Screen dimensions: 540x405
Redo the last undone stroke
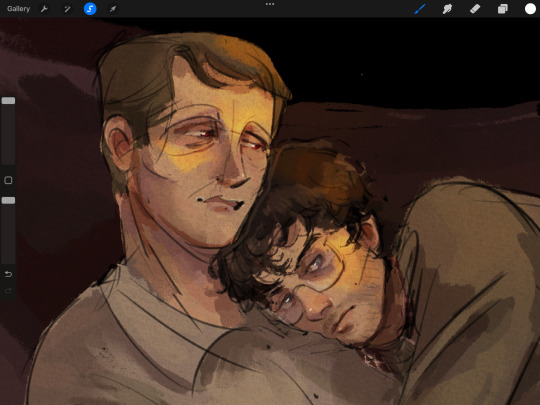[8, 291]
